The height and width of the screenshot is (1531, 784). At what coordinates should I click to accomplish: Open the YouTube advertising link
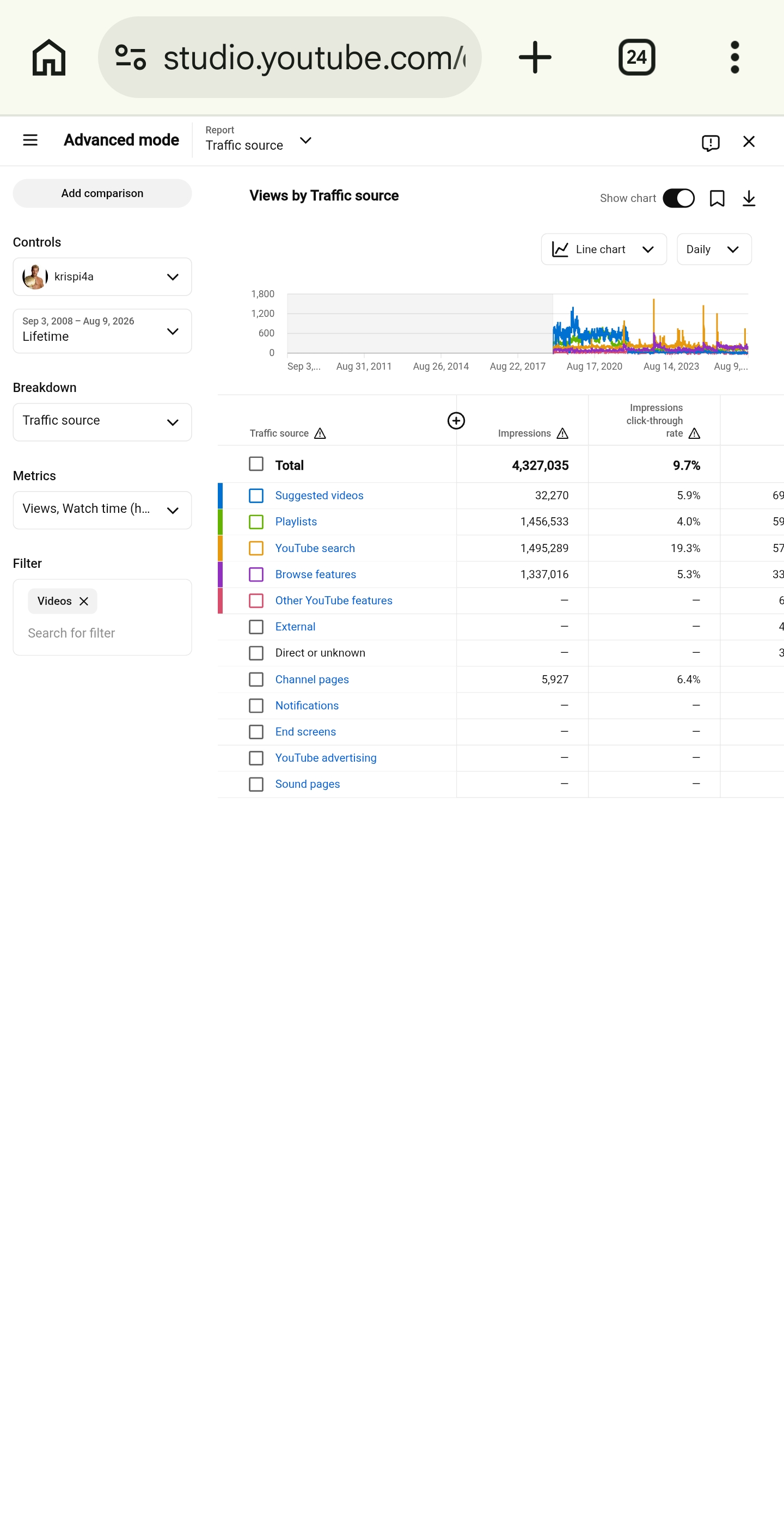326,758
